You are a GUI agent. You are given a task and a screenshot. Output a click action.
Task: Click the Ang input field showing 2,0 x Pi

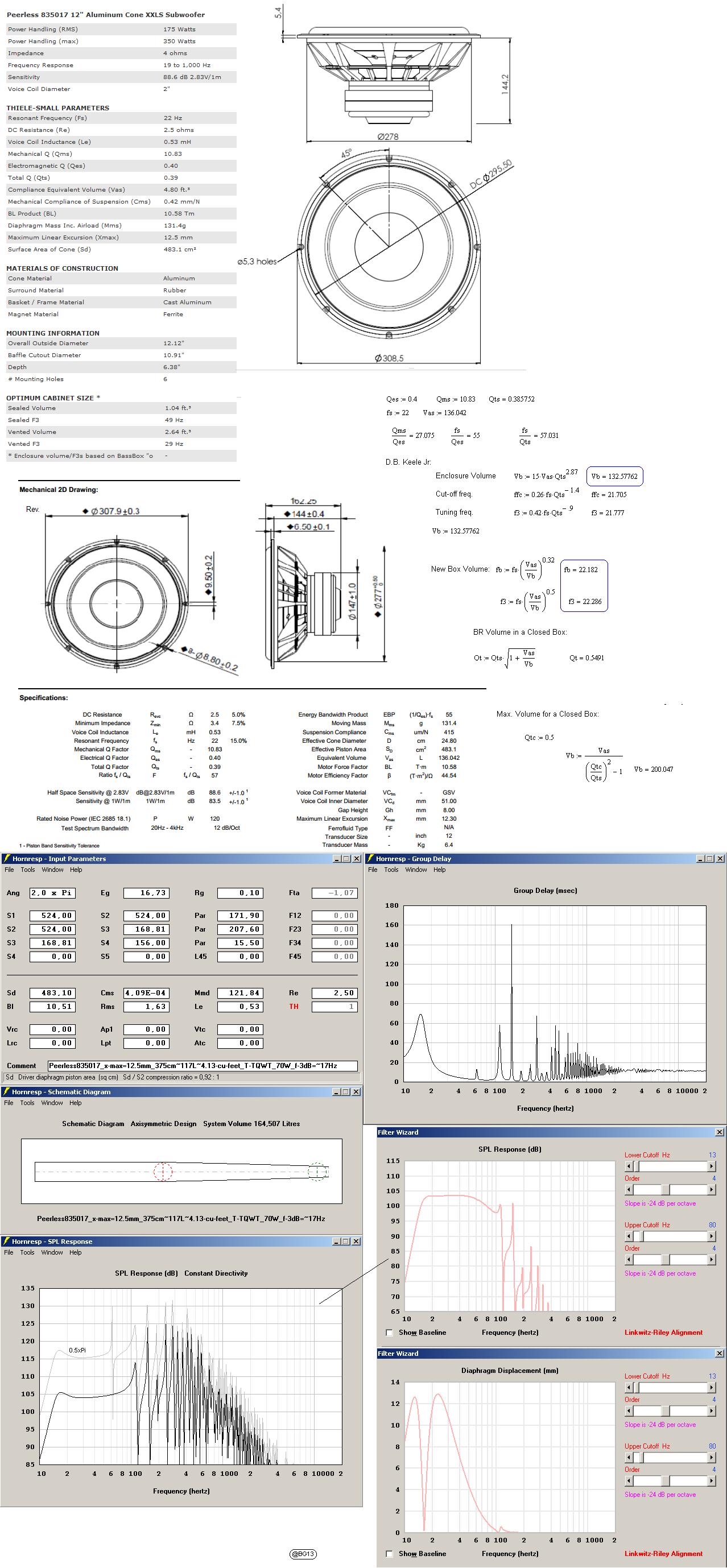click(52, 893)
